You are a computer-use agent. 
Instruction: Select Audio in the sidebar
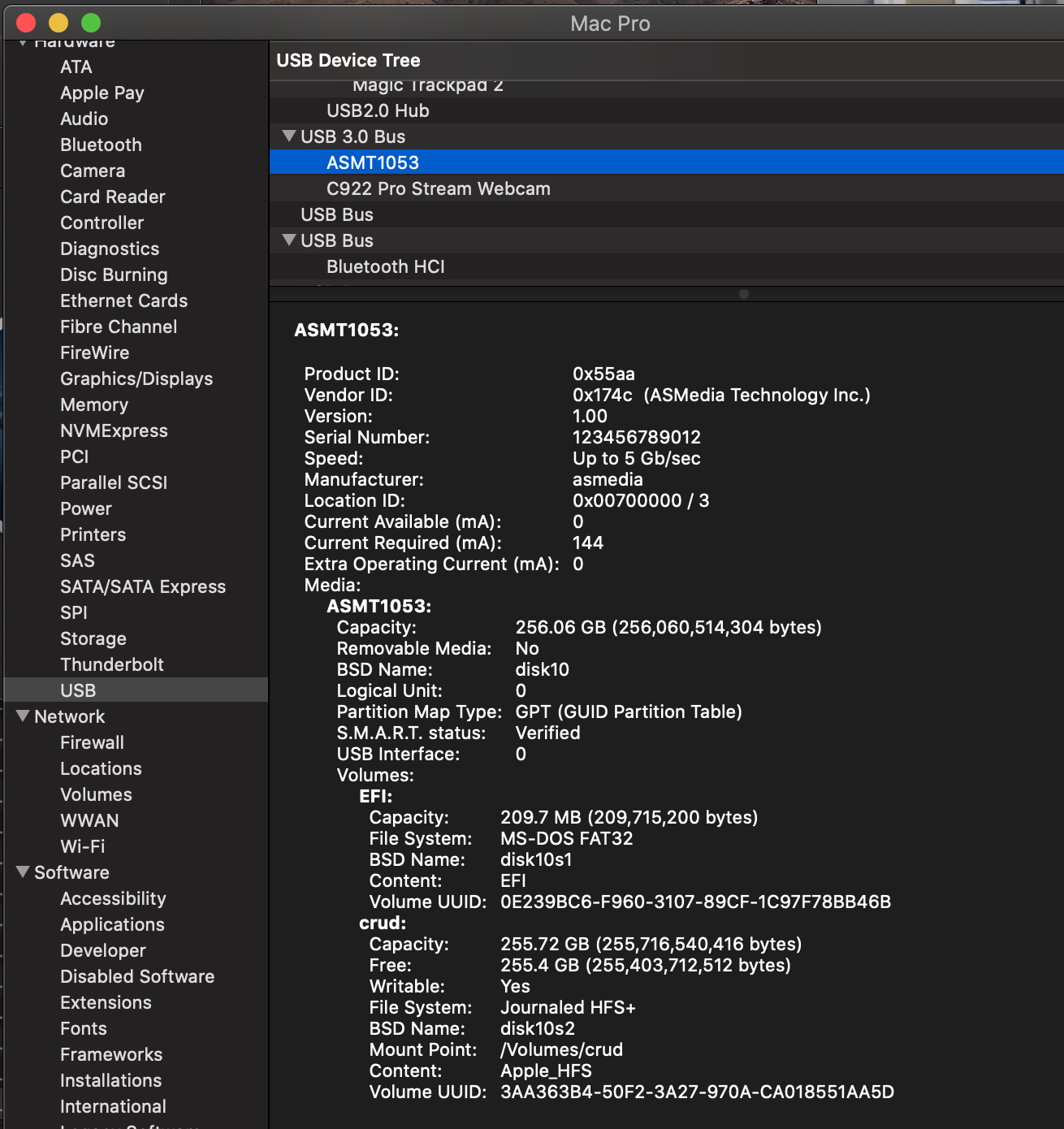point(84,119)
